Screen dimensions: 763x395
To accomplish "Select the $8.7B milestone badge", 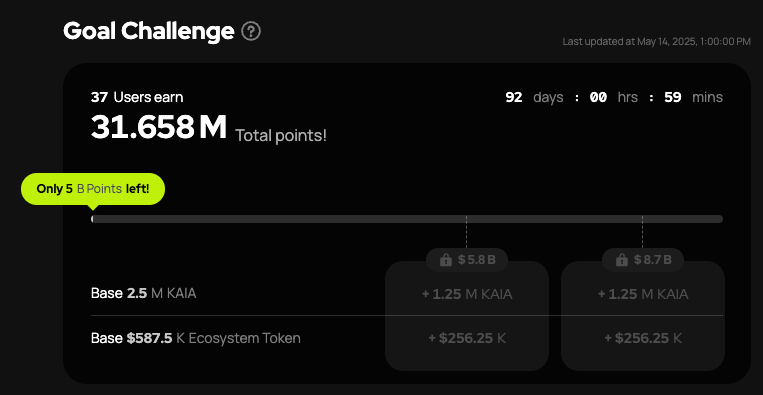I will click(643, 260).
